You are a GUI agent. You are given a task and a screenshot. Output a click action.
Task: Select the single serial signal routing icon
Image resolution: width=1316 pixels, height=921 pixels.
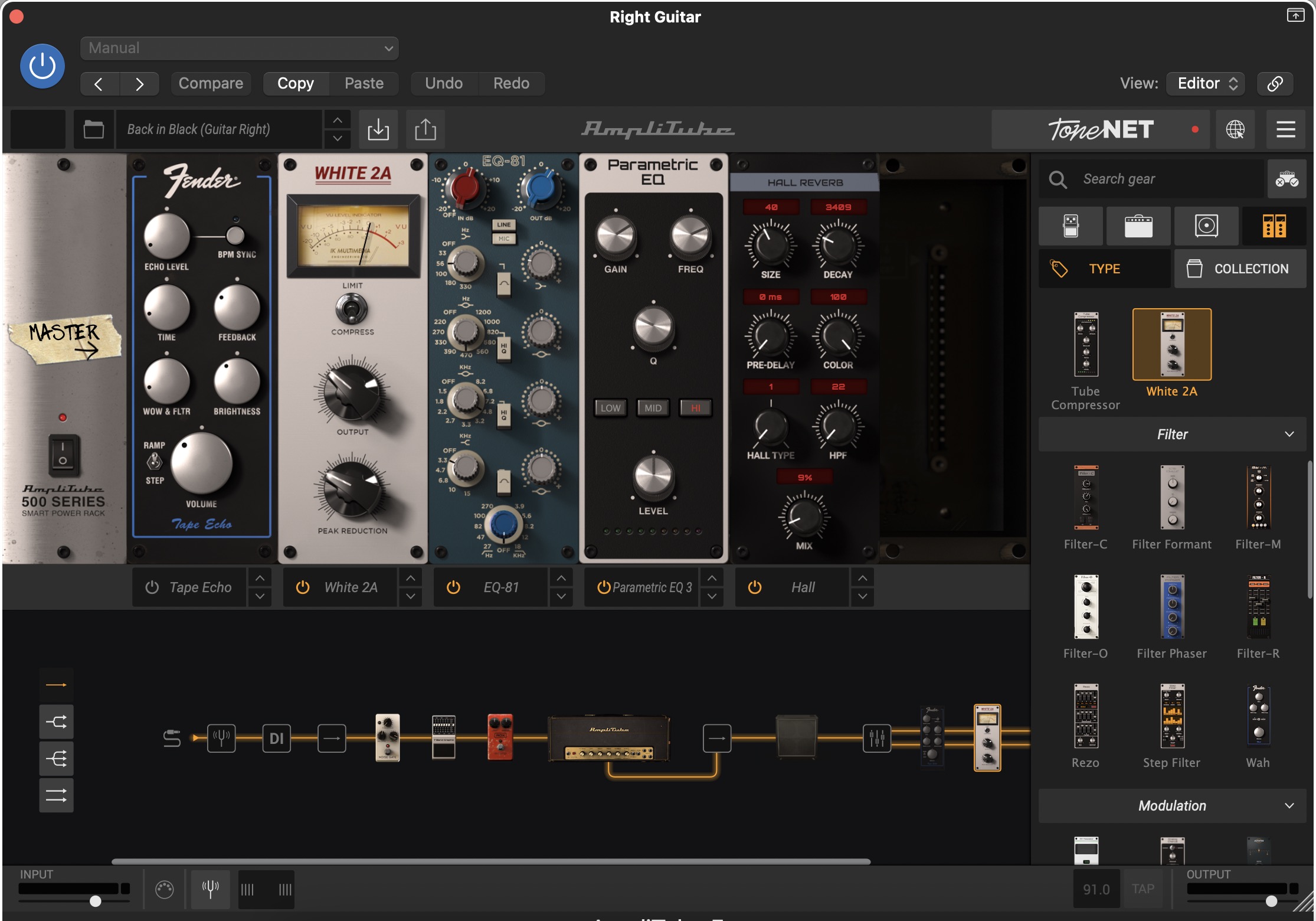[57, 685]
